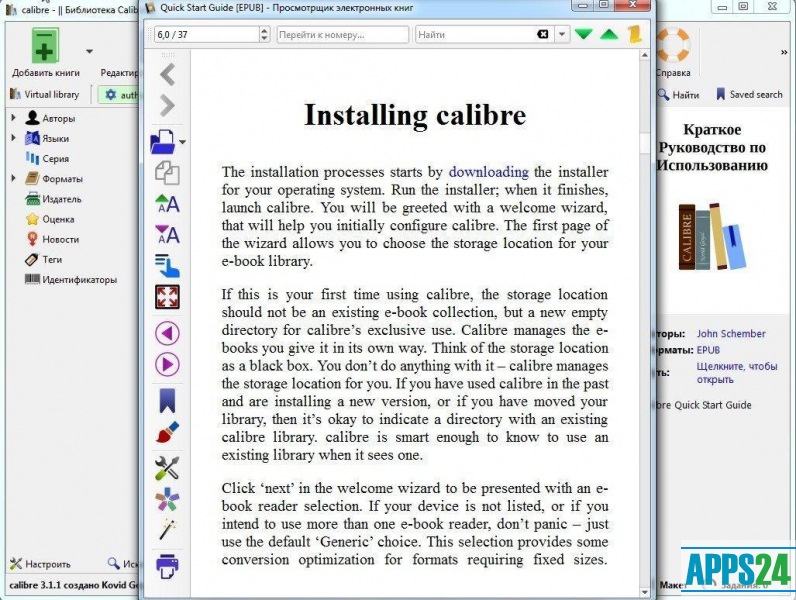Expand calibre toolbar overflow chevron

click(784, 52)
